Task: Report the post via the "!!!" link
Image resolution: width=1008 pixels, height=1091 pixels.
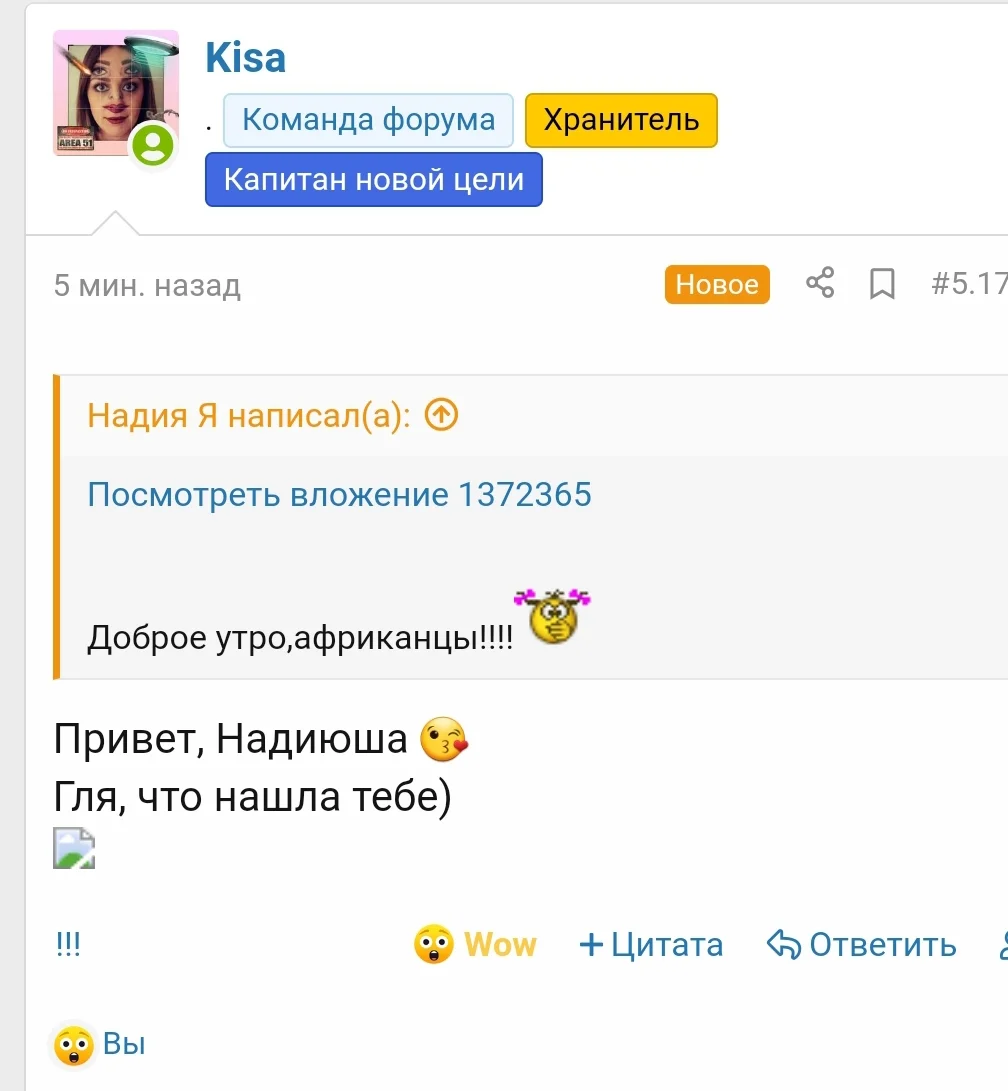Action: [x=69, y=945]
